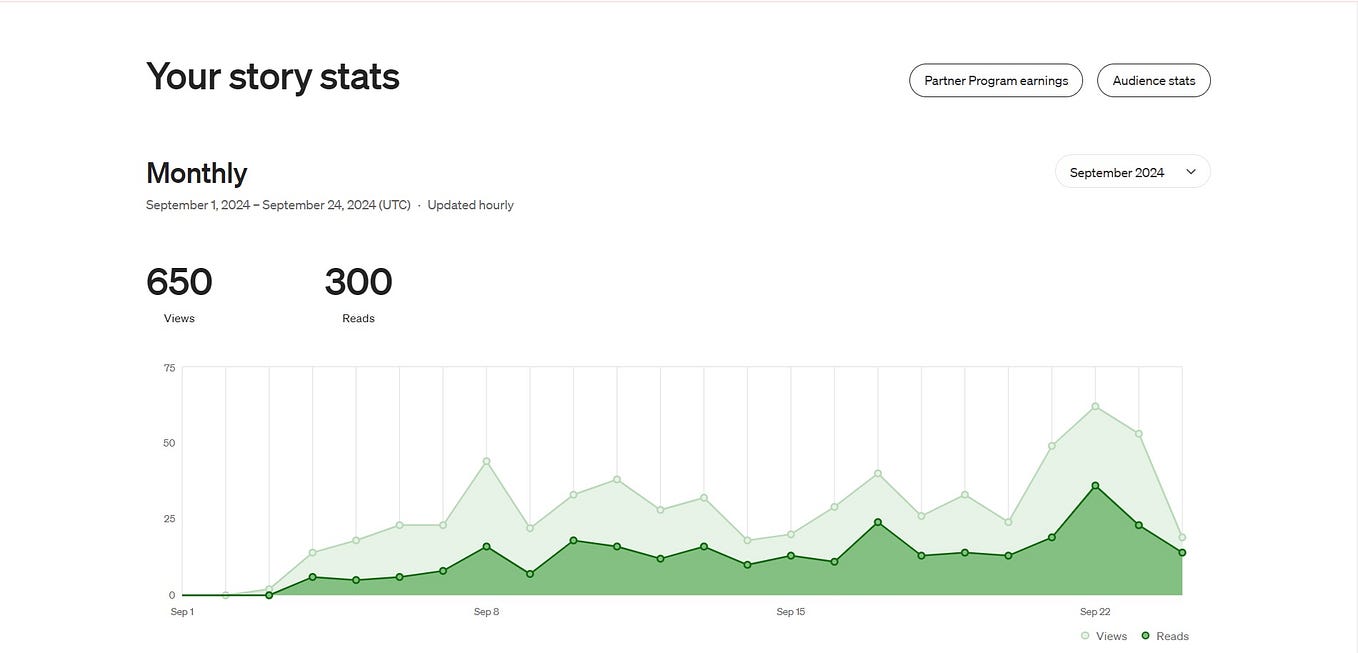
Task: Open Partner Program earnings
Action: [x=996, y=80]
